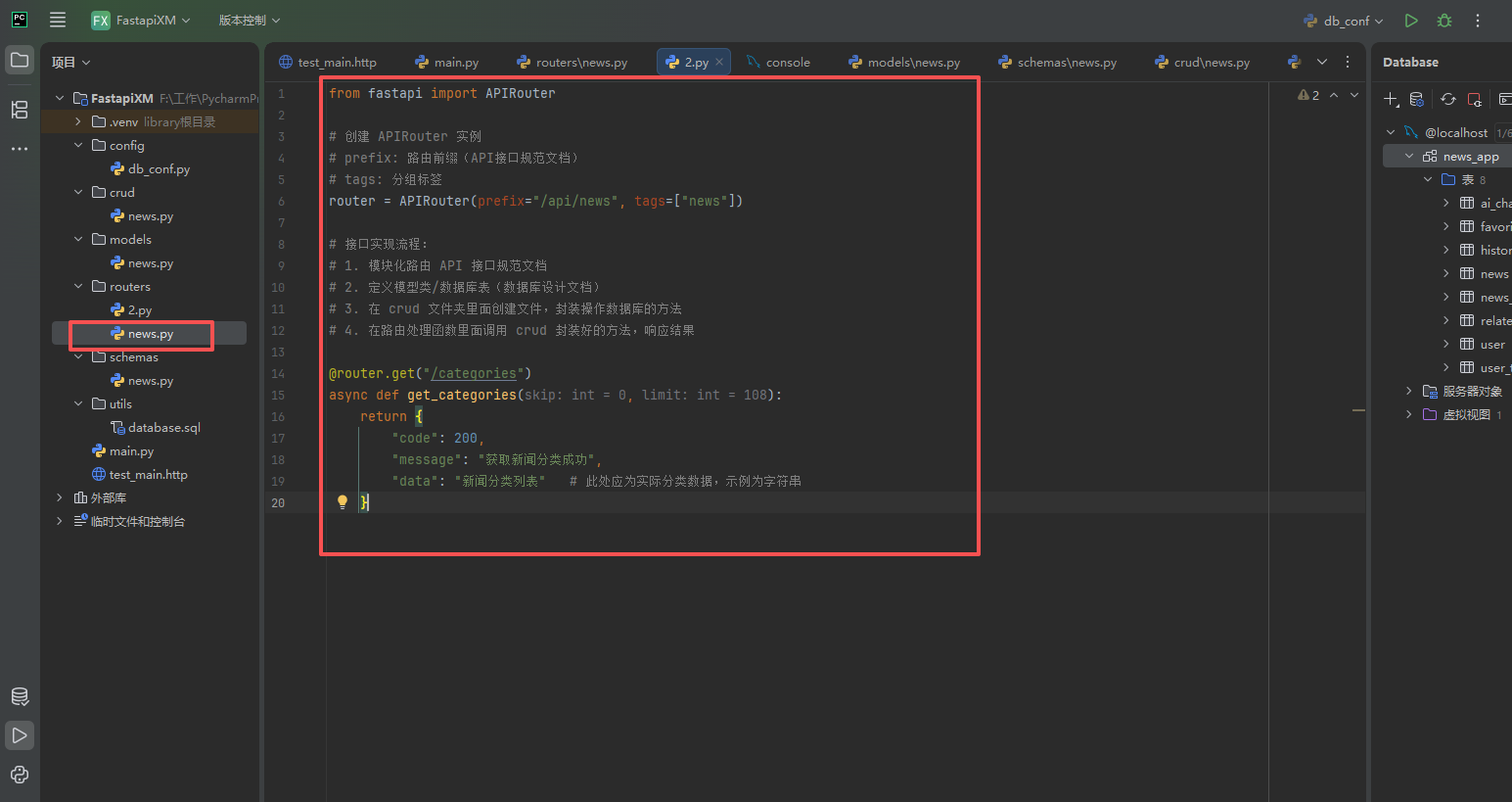Click the /categories route link in code
Image resolution: width=1512 pixels, height=802 pixels.
[x=474, y=373]
